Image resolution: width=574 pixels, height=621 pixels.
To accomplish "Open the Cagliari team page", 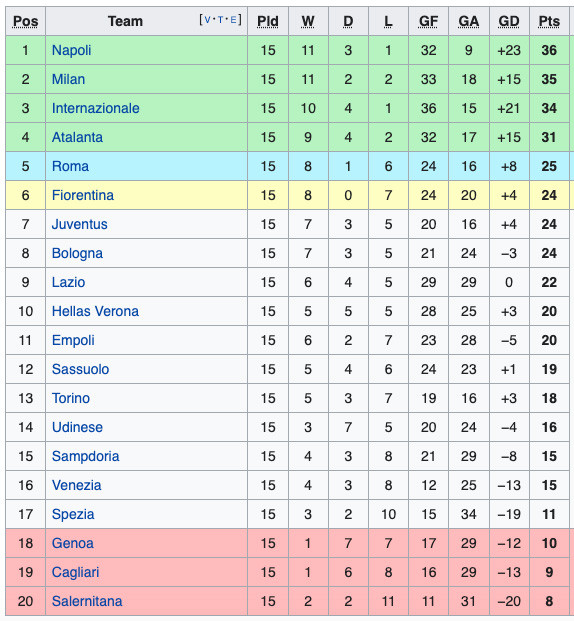I will [75, 572].
